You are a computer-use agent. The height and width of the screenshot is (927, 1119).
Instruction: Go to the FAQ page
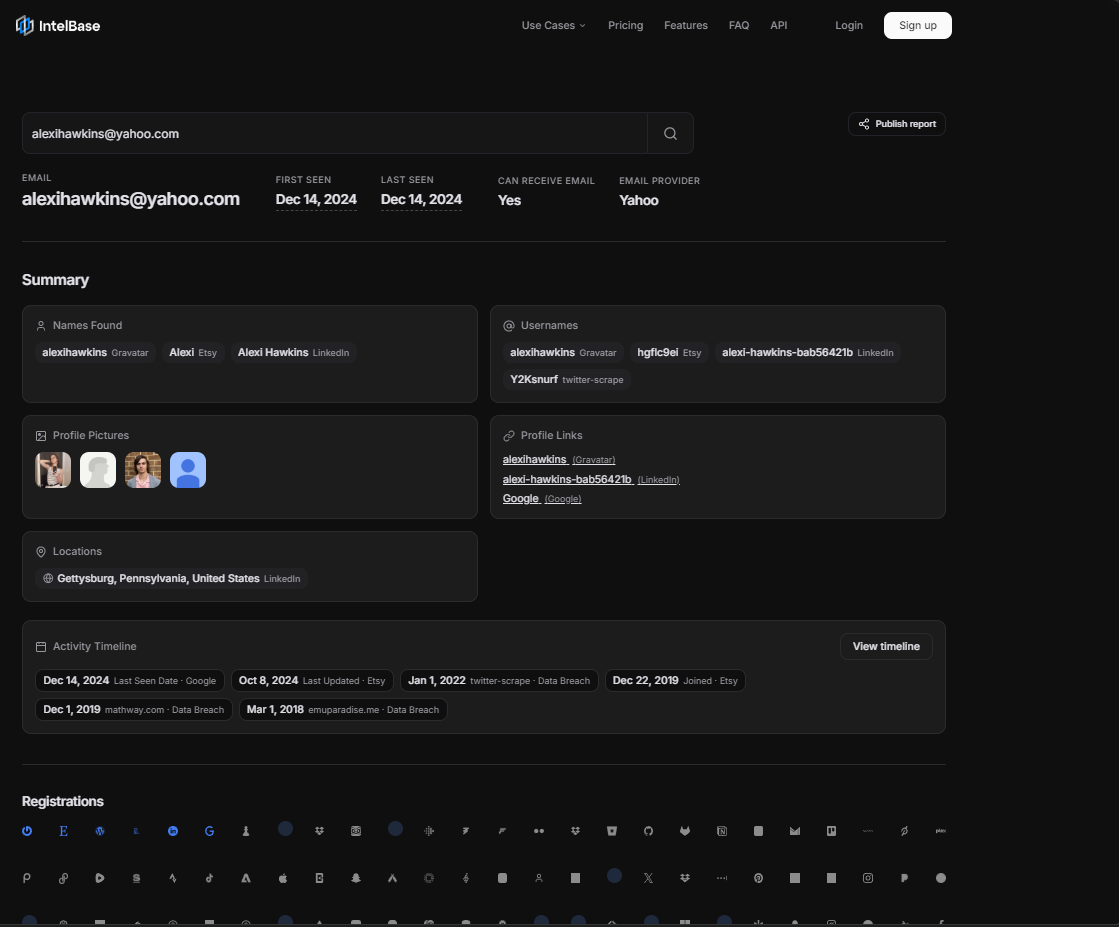(x=739, y=25)
